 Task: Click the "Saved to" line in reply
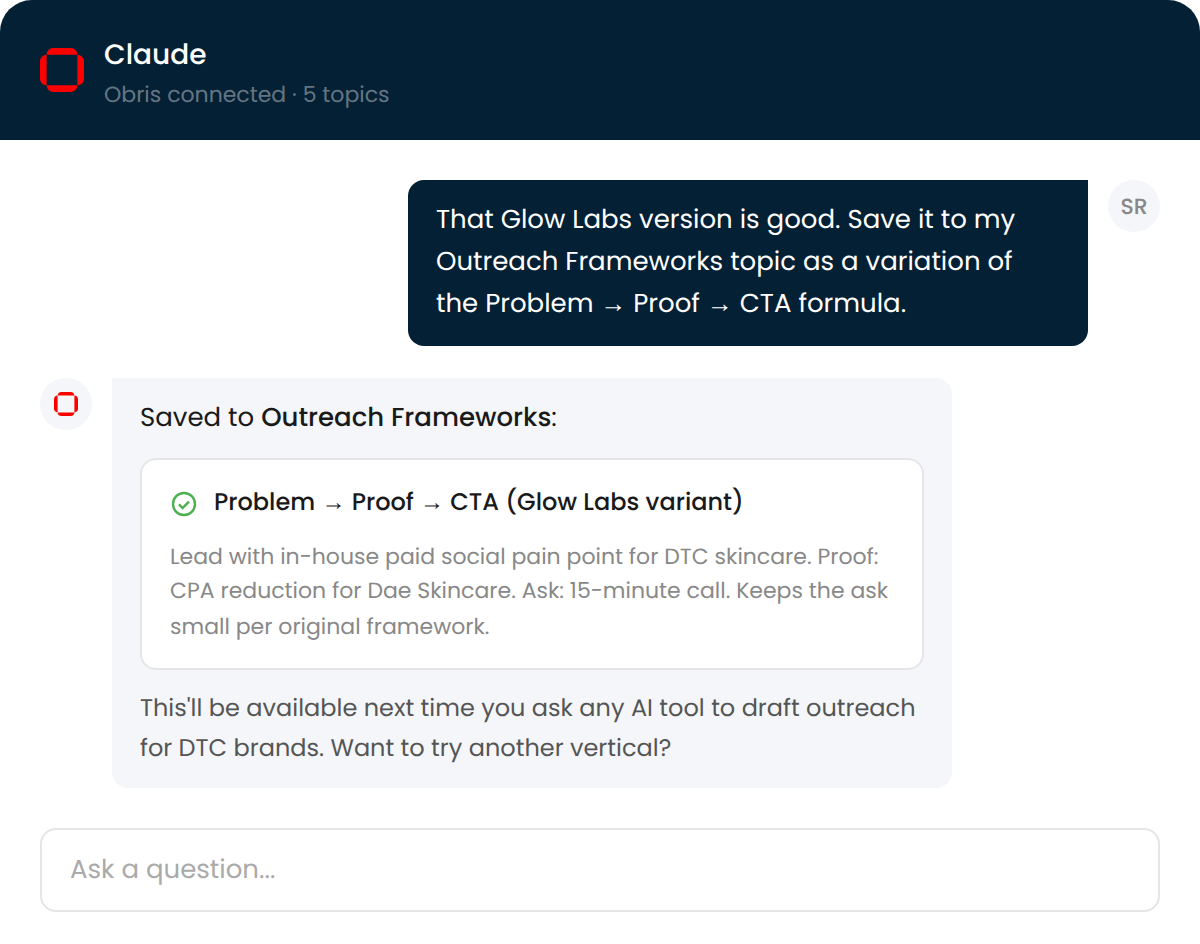coord(198,417)
